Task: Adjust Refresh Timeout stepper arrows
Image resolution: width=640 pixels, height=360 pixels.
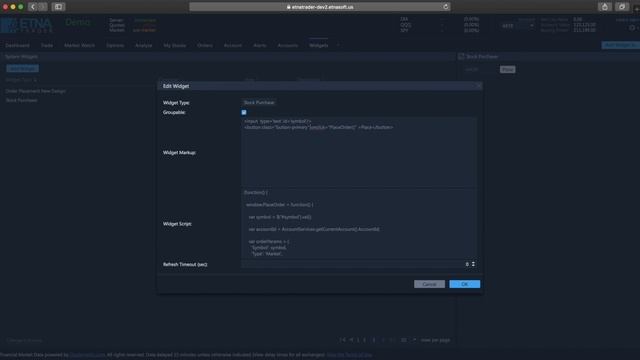Action: click(473, 264)
